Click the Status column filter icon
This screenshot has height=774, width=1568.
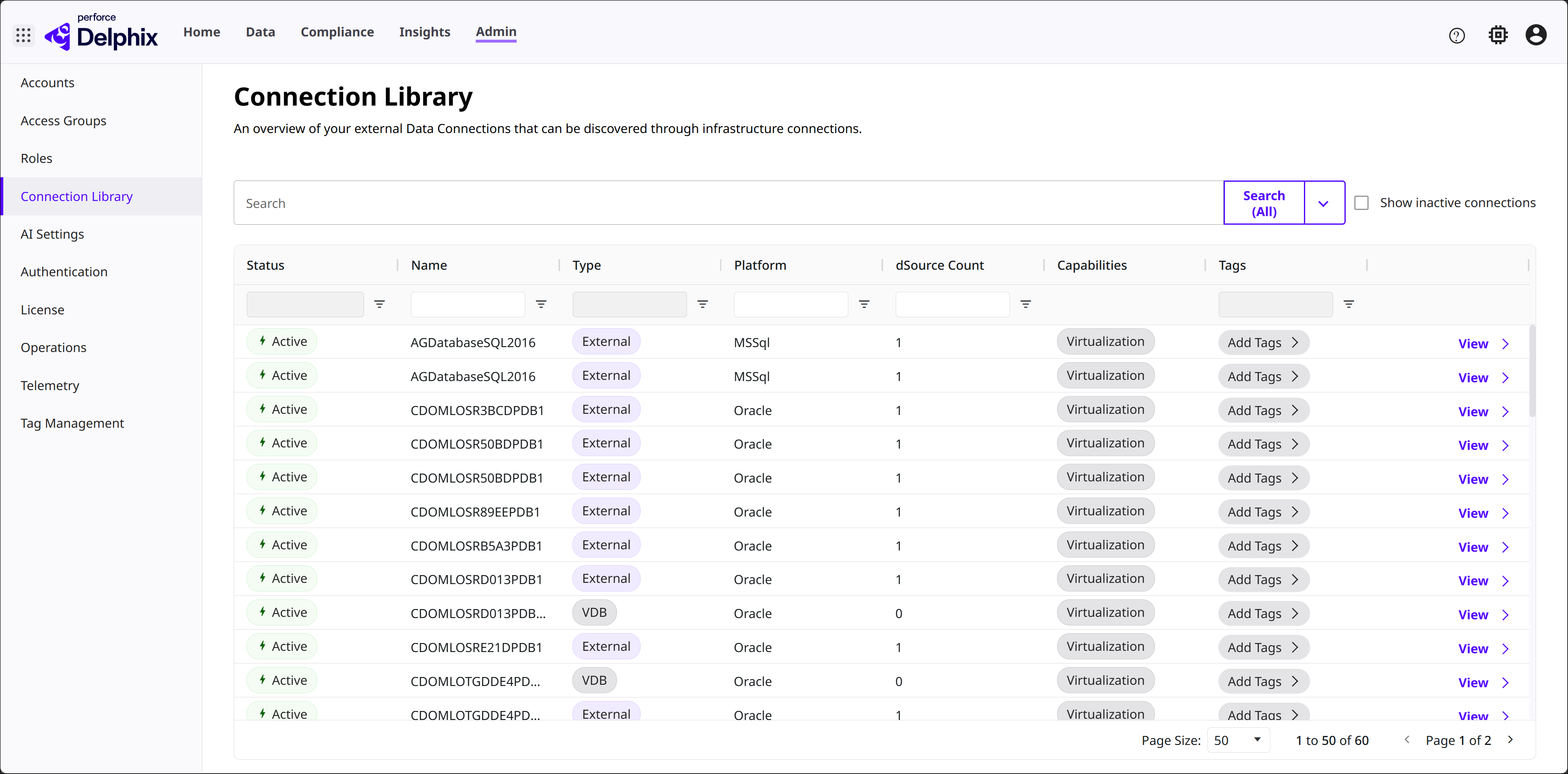pos(379,304)
